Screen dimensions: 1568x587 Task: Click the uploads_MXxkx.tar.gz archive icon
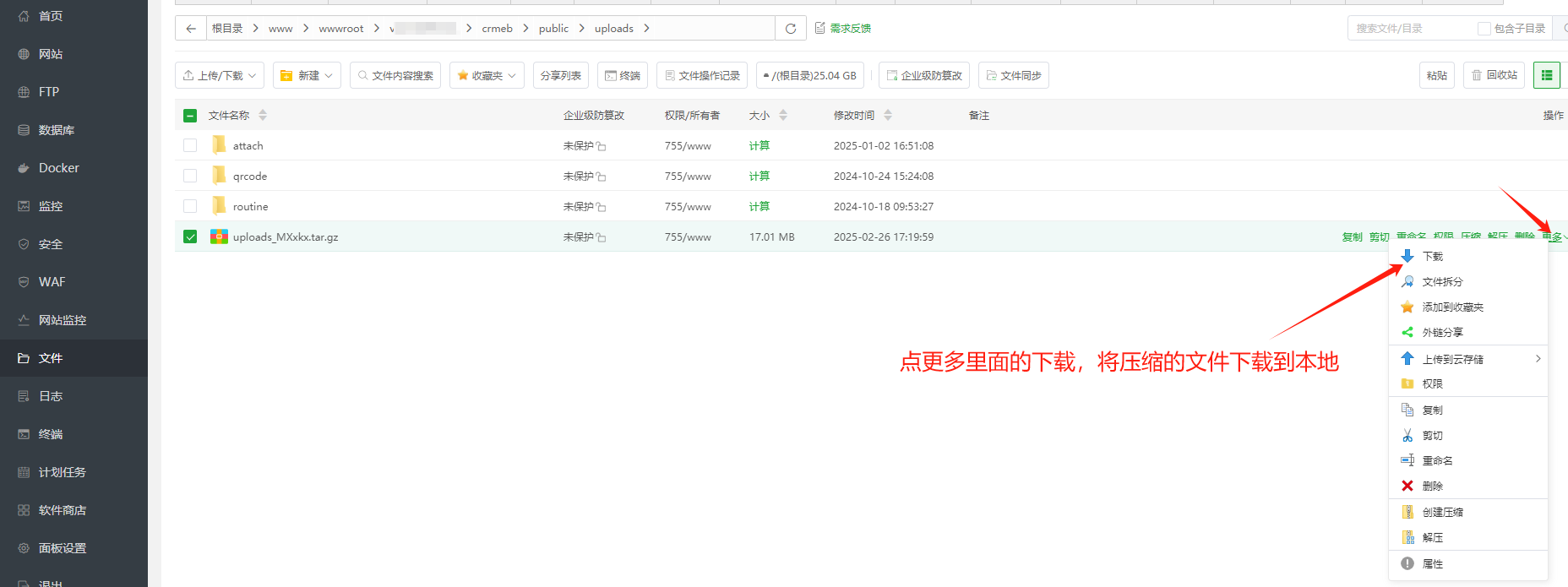(219, 236)
